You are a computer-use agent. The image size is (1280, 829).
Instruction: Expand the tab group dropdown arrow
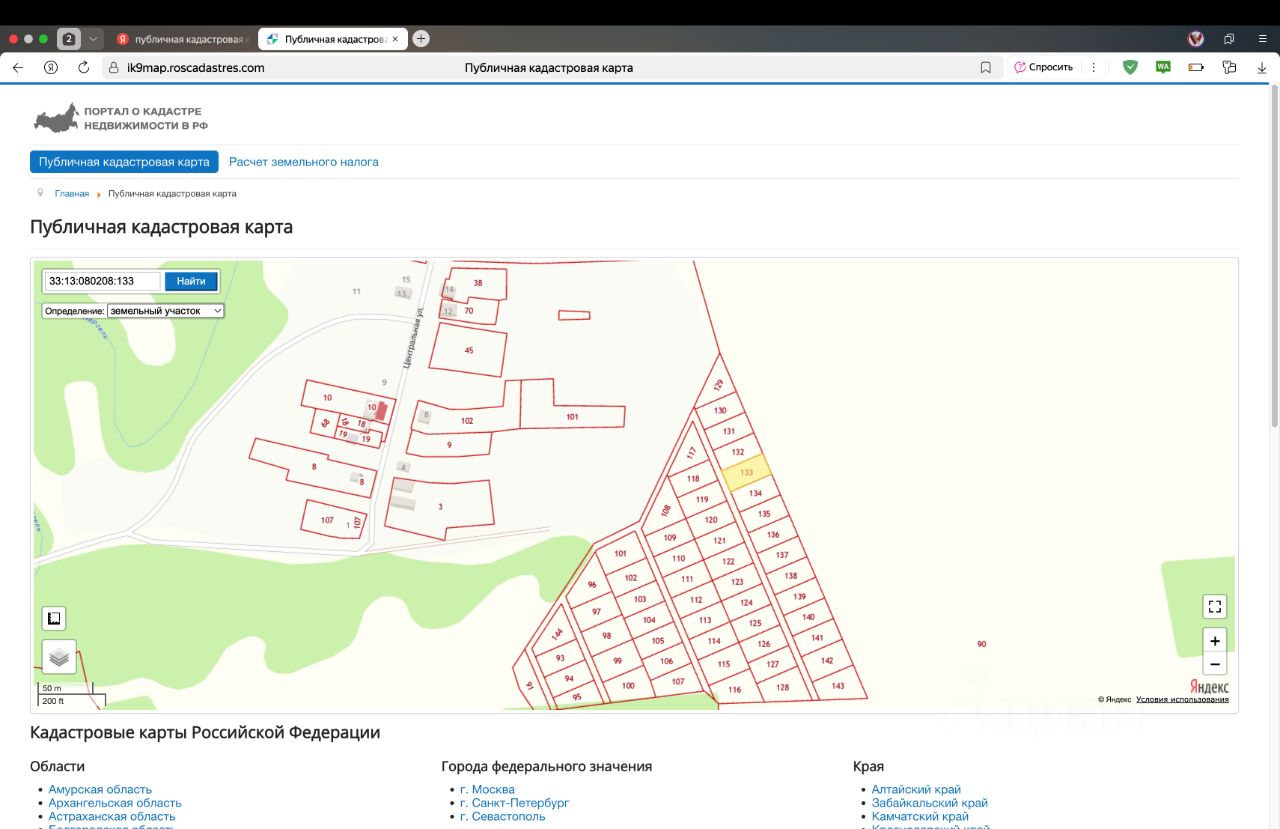click(93, 39)
